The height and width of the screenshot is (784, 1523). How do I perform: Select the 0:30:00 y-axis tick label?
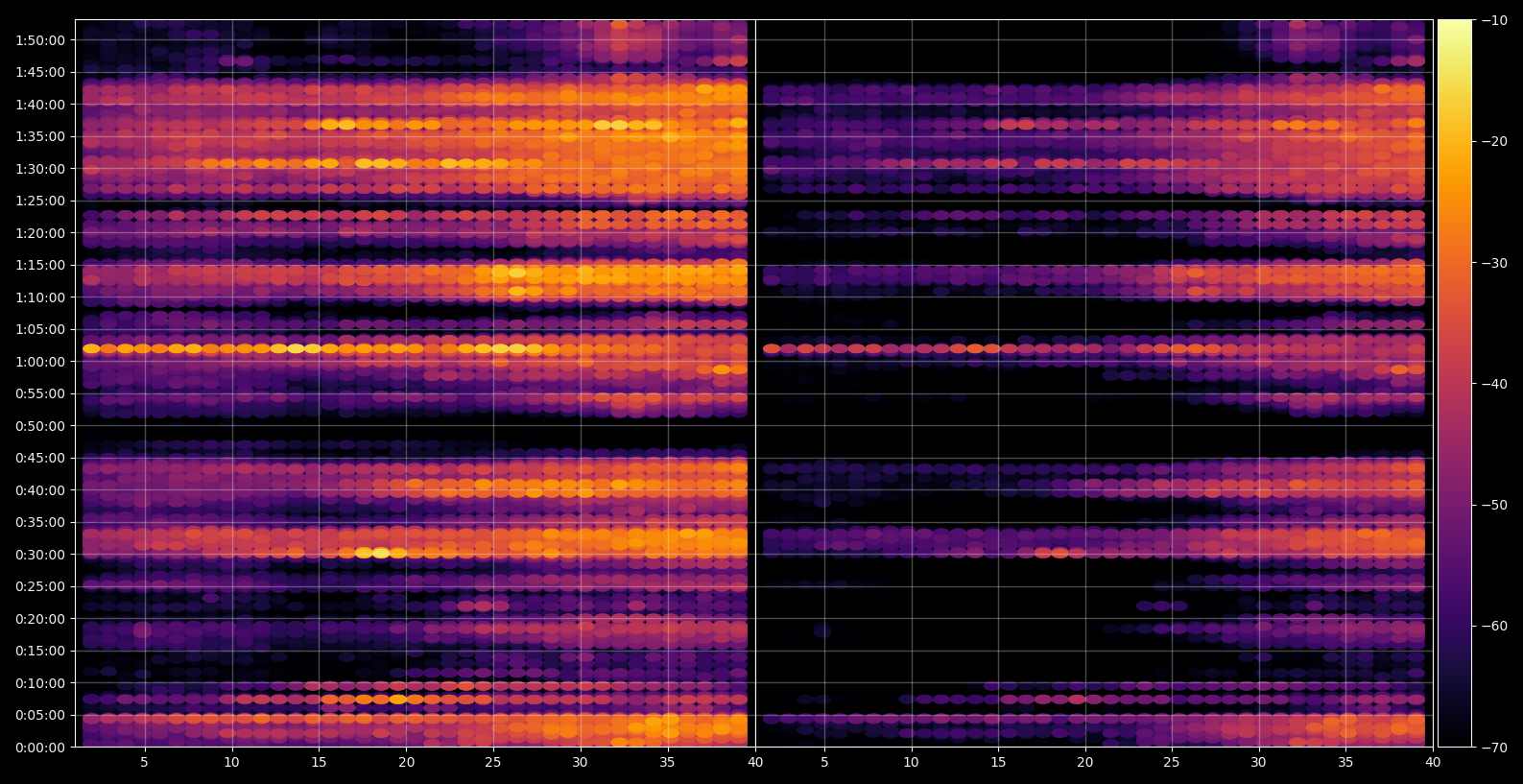(40, 555)
